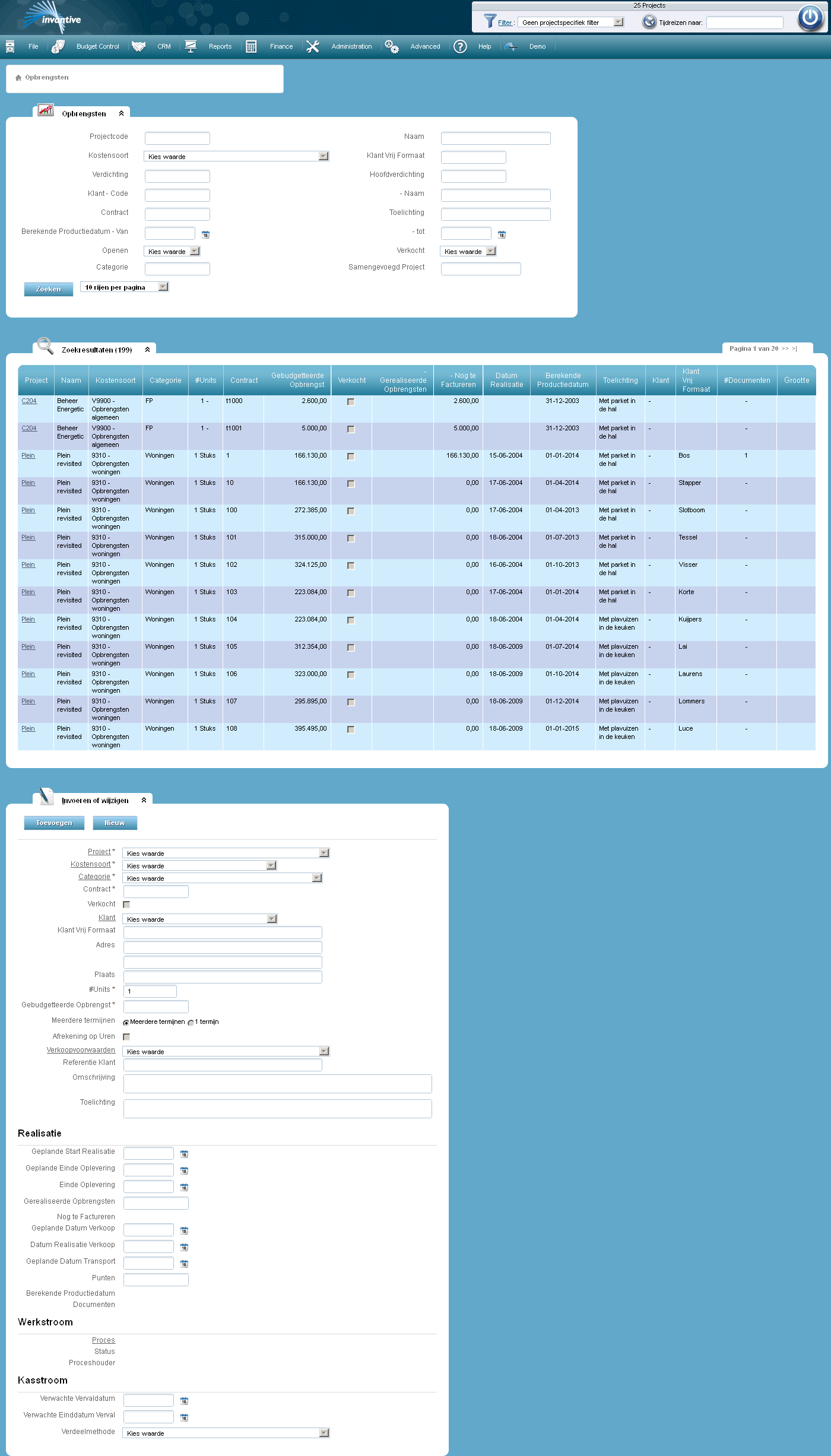This screenshot has height=1456, width=831.
Task: Collapse the Zoekresultaten panel
Action: tap(147, 350)
